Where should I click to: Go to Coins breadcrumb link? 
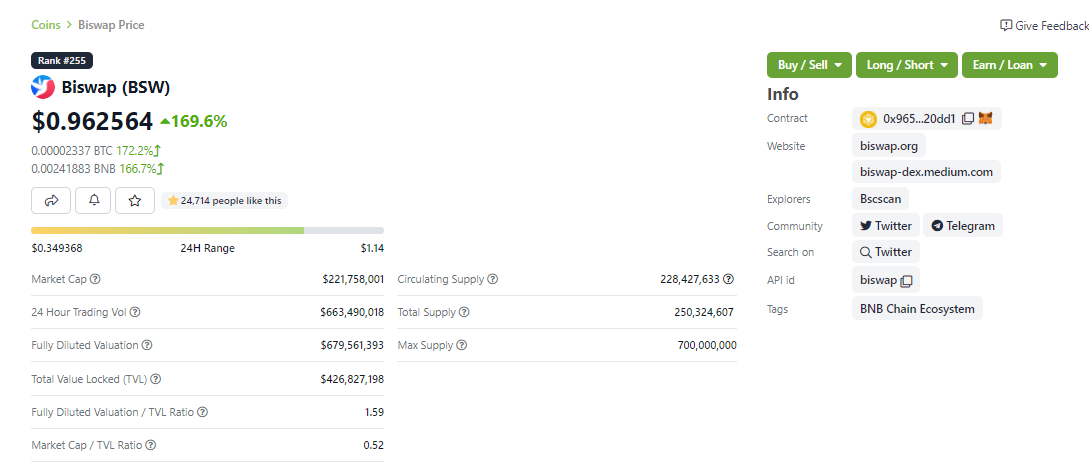45,25
